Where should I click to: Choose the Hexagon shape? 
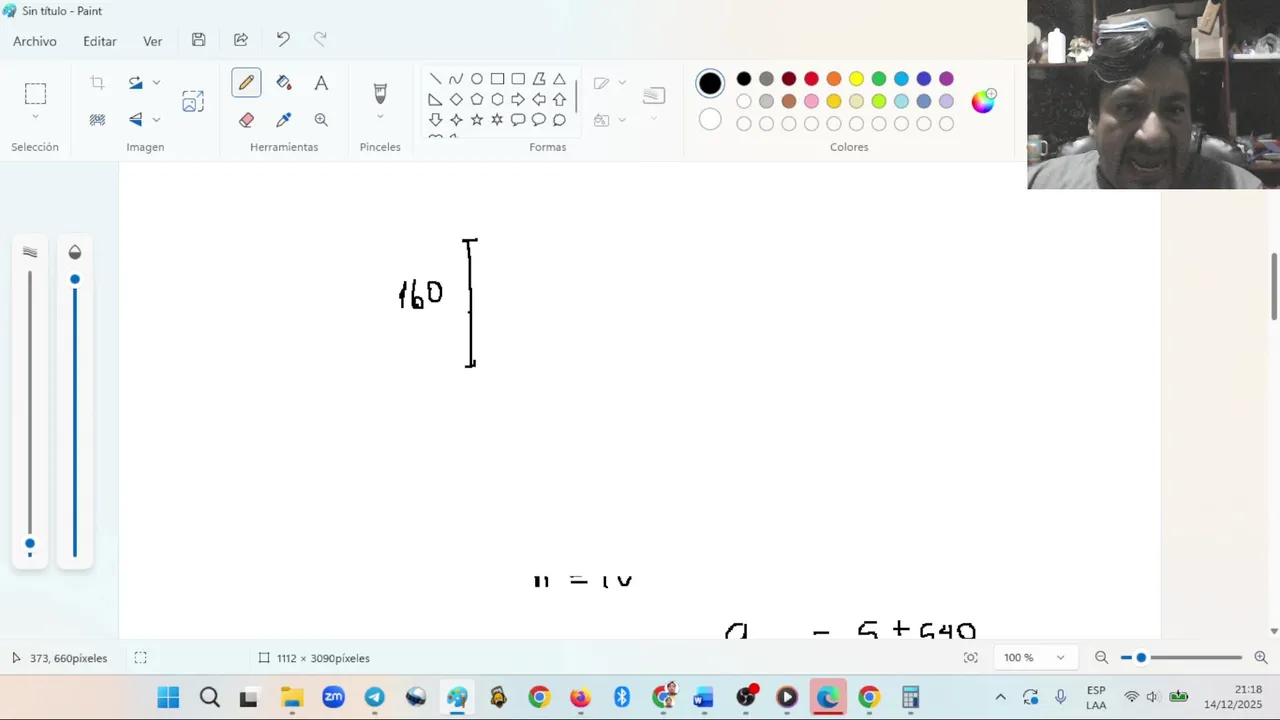click(x=497, y=99)
